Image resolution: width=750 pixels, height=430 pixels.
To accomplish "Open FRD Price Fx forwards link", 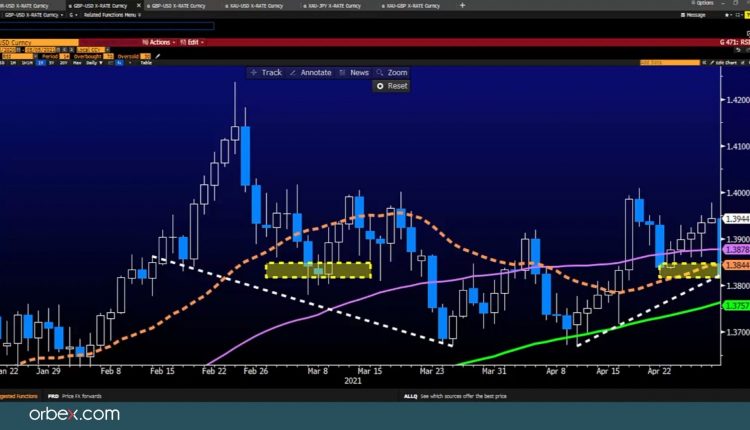I will tap(75, 396).
